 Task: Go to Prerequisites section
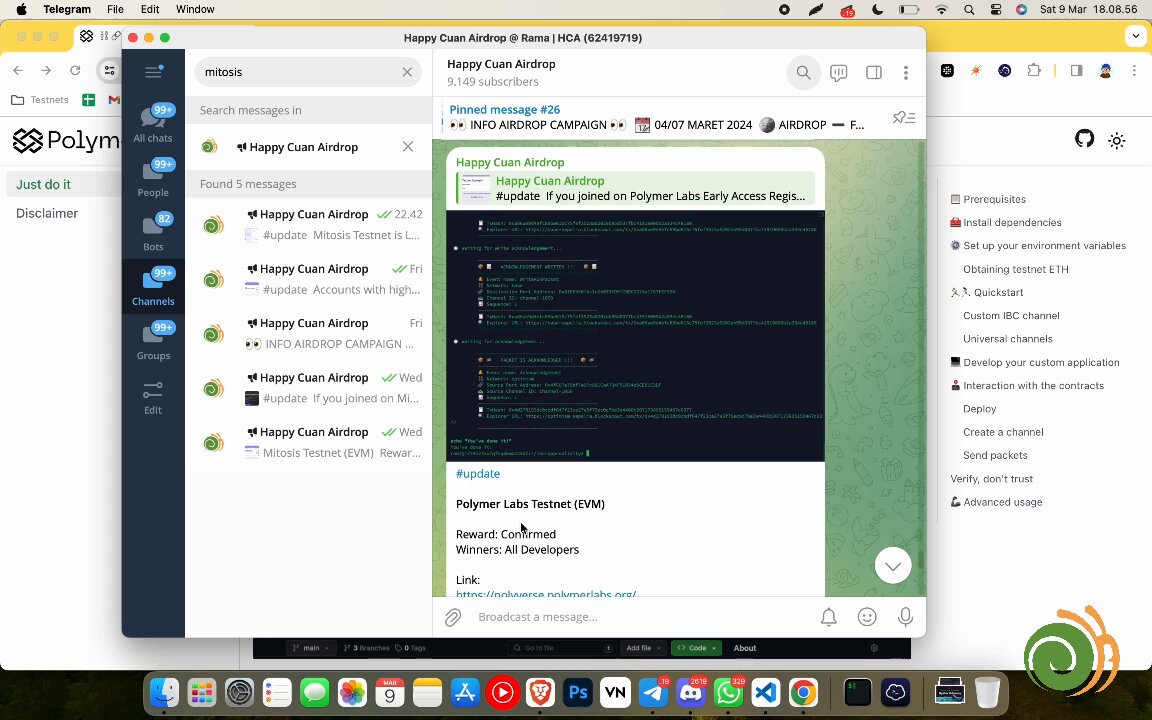988,199
